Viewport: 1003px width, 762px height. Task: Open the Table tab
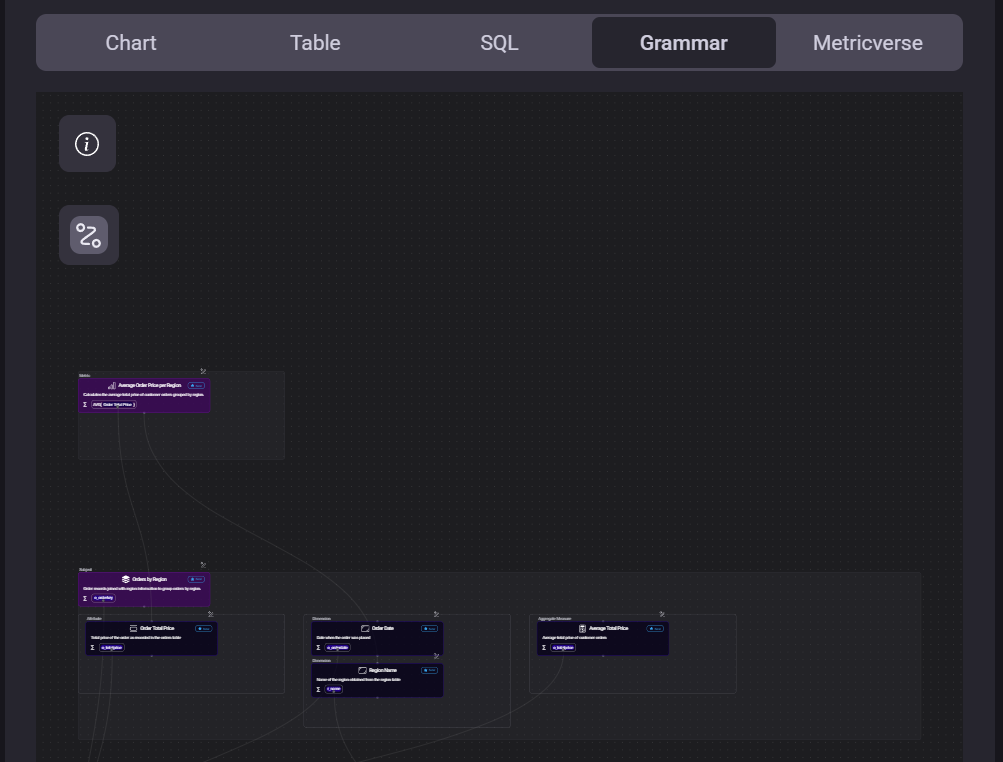[315, 43]
